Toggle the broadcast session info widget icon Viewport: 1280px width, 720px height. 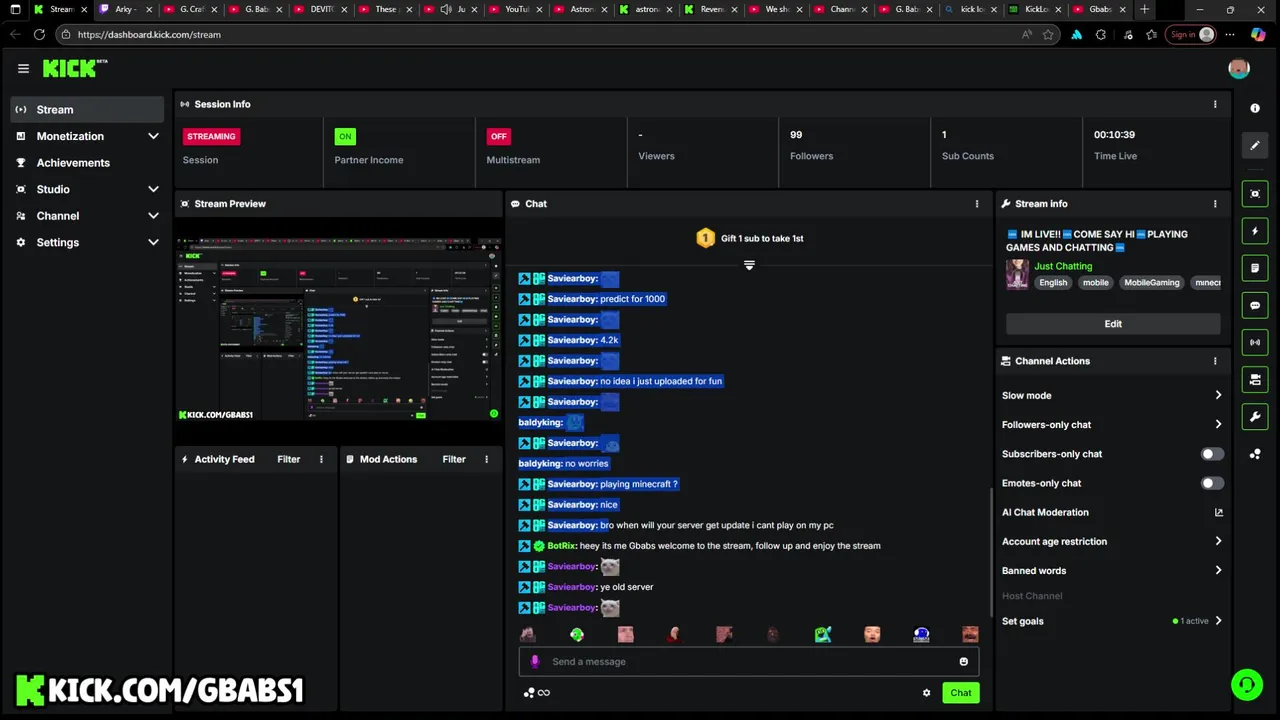point(1255,342)
